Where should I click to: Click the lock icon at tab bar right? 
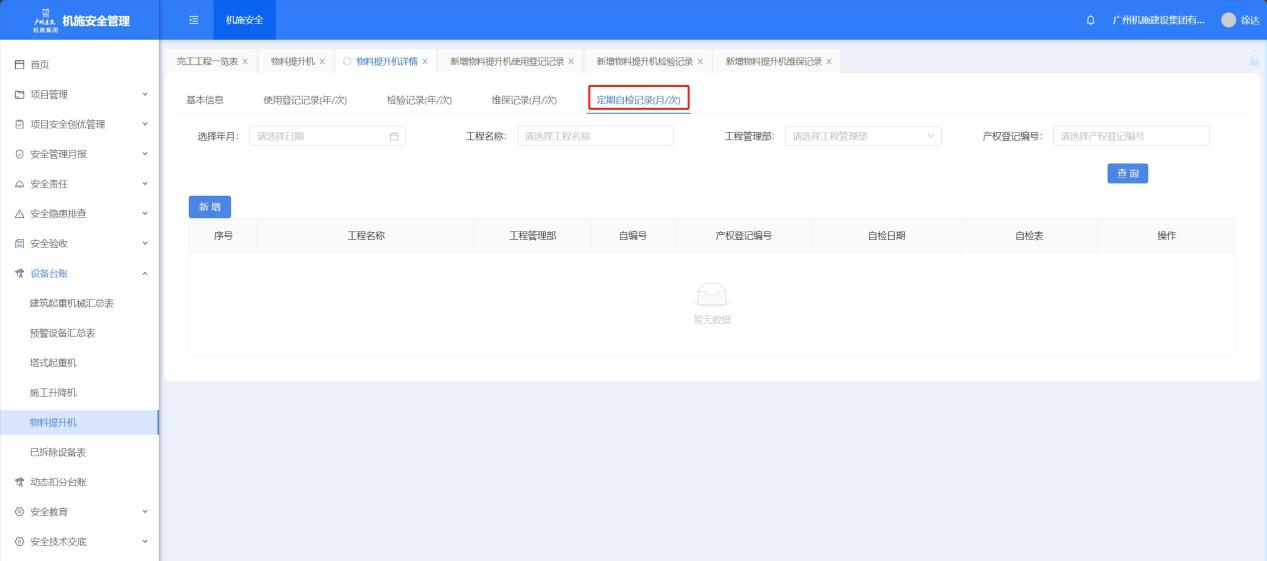click(x=1254, y=62)
